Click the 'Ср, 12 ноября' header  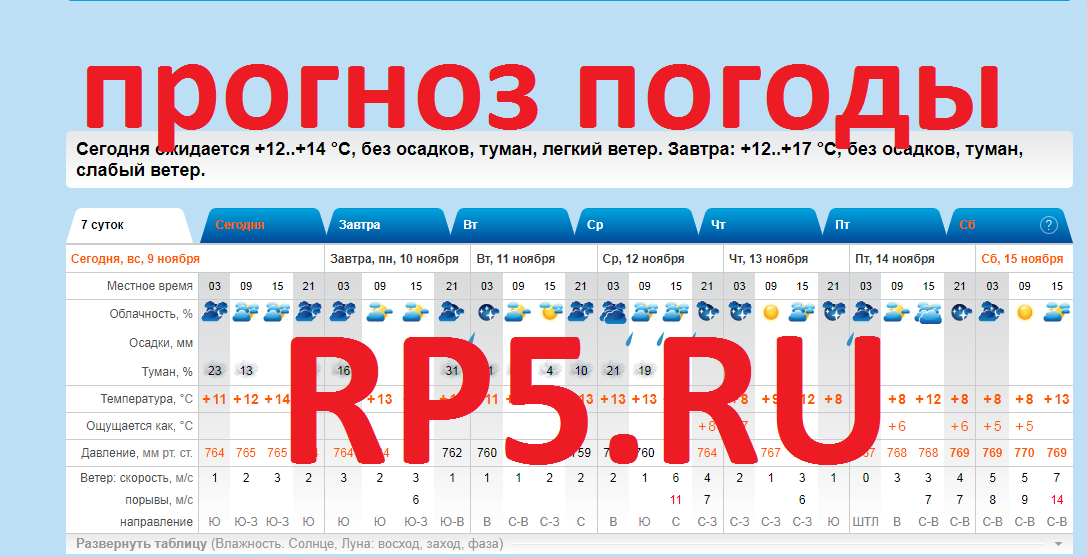pyautogui.click(x=643, y=259)
